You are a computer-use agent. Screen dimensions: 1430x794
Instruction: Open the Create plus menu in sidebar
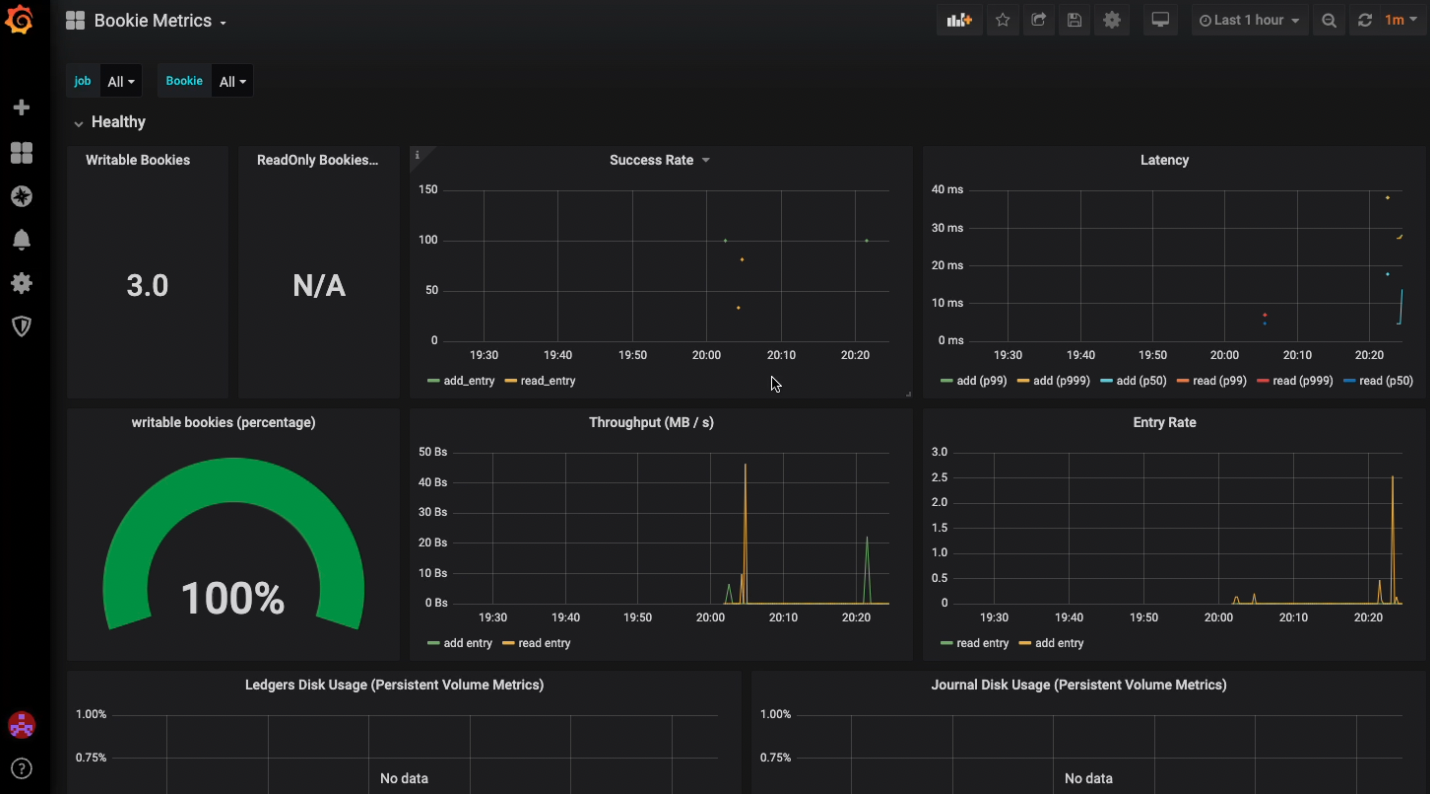[x=21, y=107]
